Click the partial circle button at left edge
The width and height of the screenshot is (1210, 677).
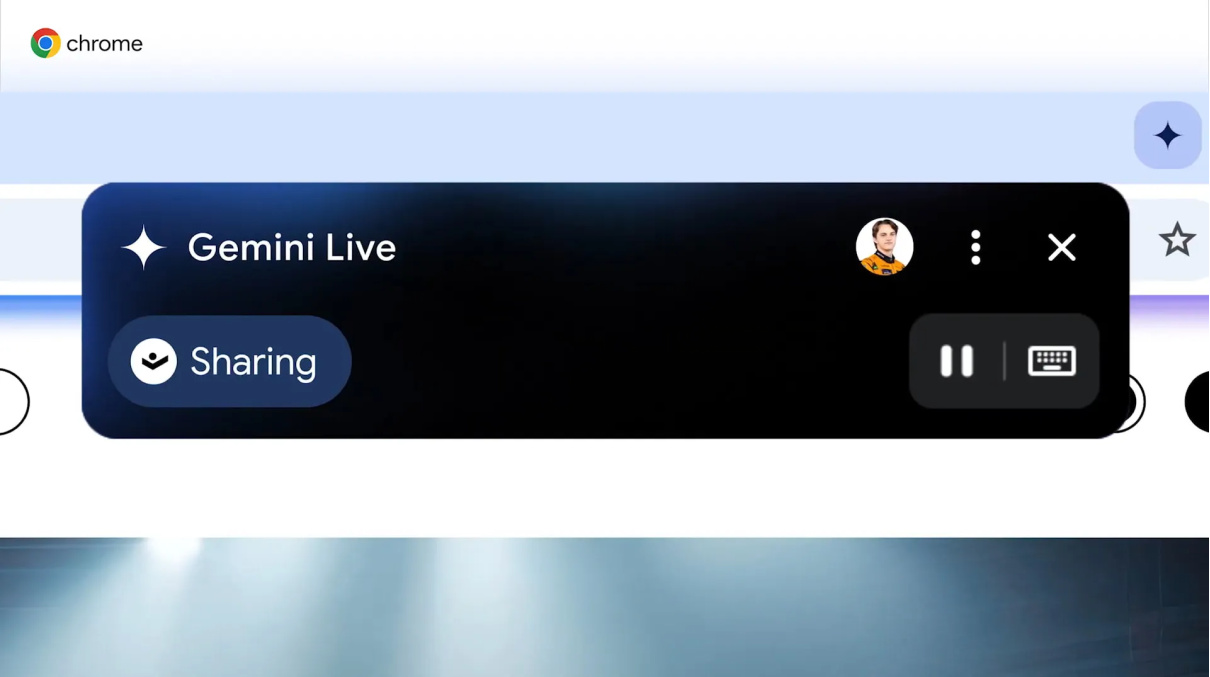[x=14, y=402]
